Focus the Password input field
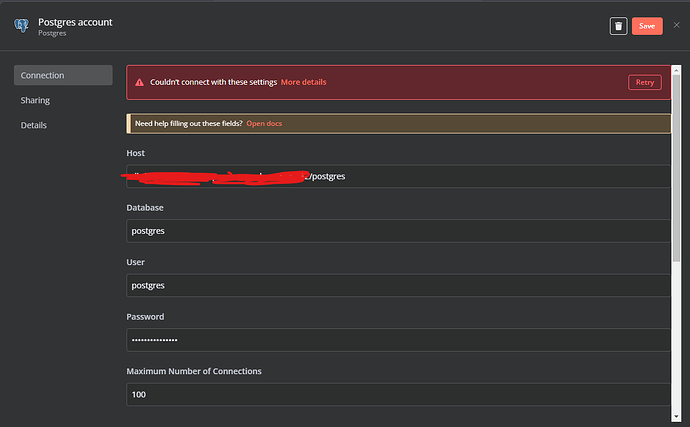Screen dimensions: 690x427 tap(398, 340)
